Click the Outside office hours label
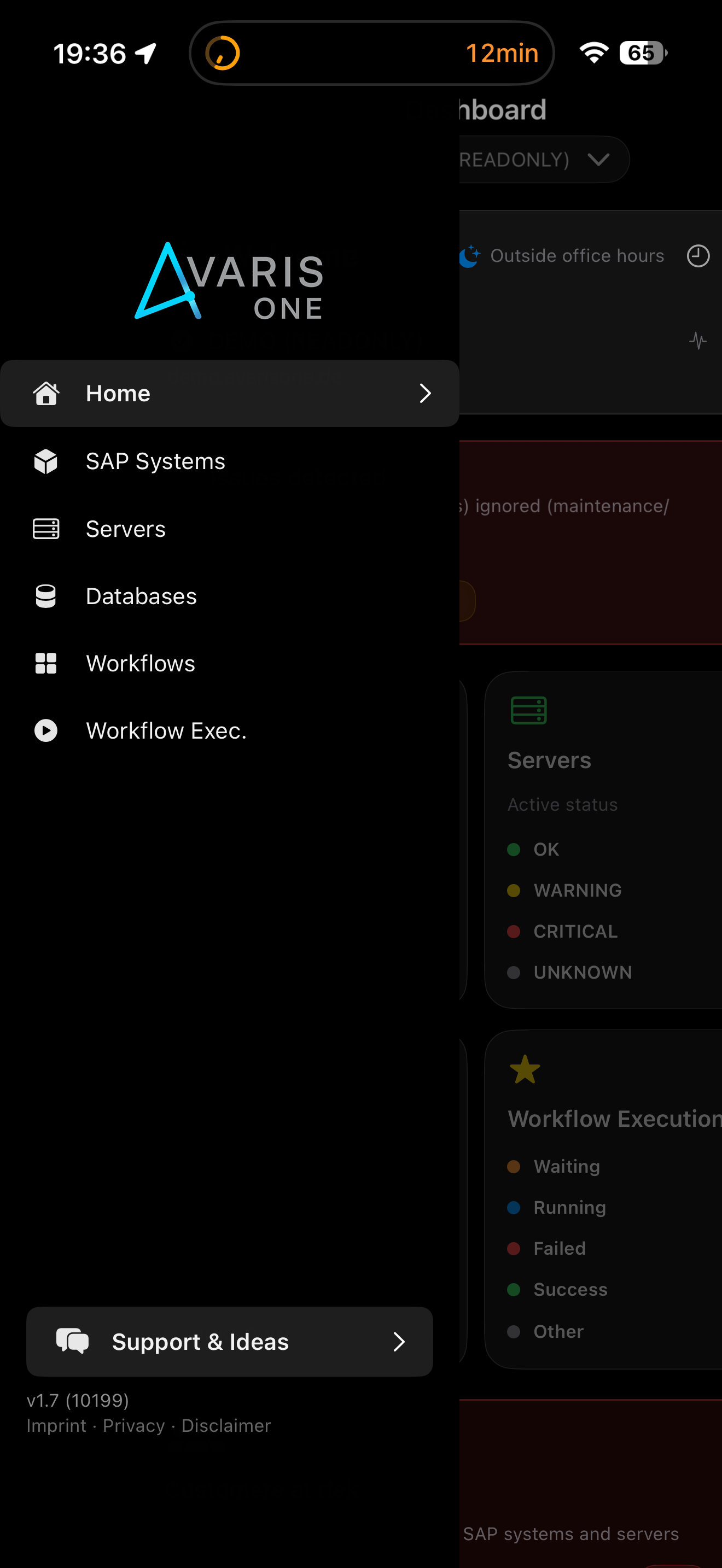Viewport: 722px width, 1568px height. pyautogui.click(x=577, y=256)
